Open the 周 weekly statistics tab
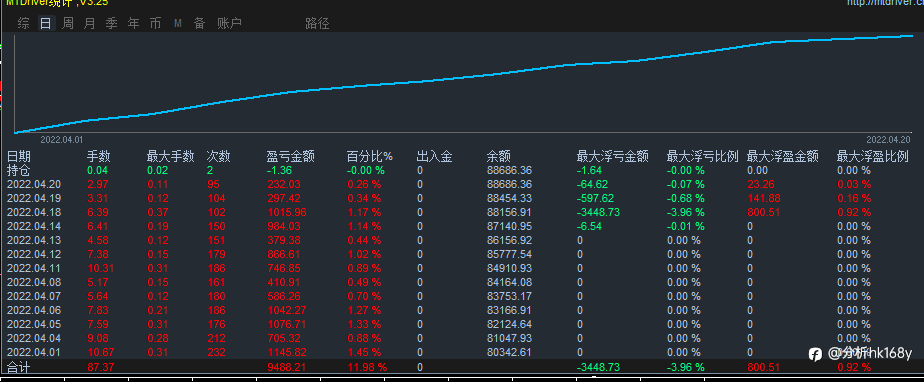Viewport: 924px width, 382px height. [x=68, y=24]
